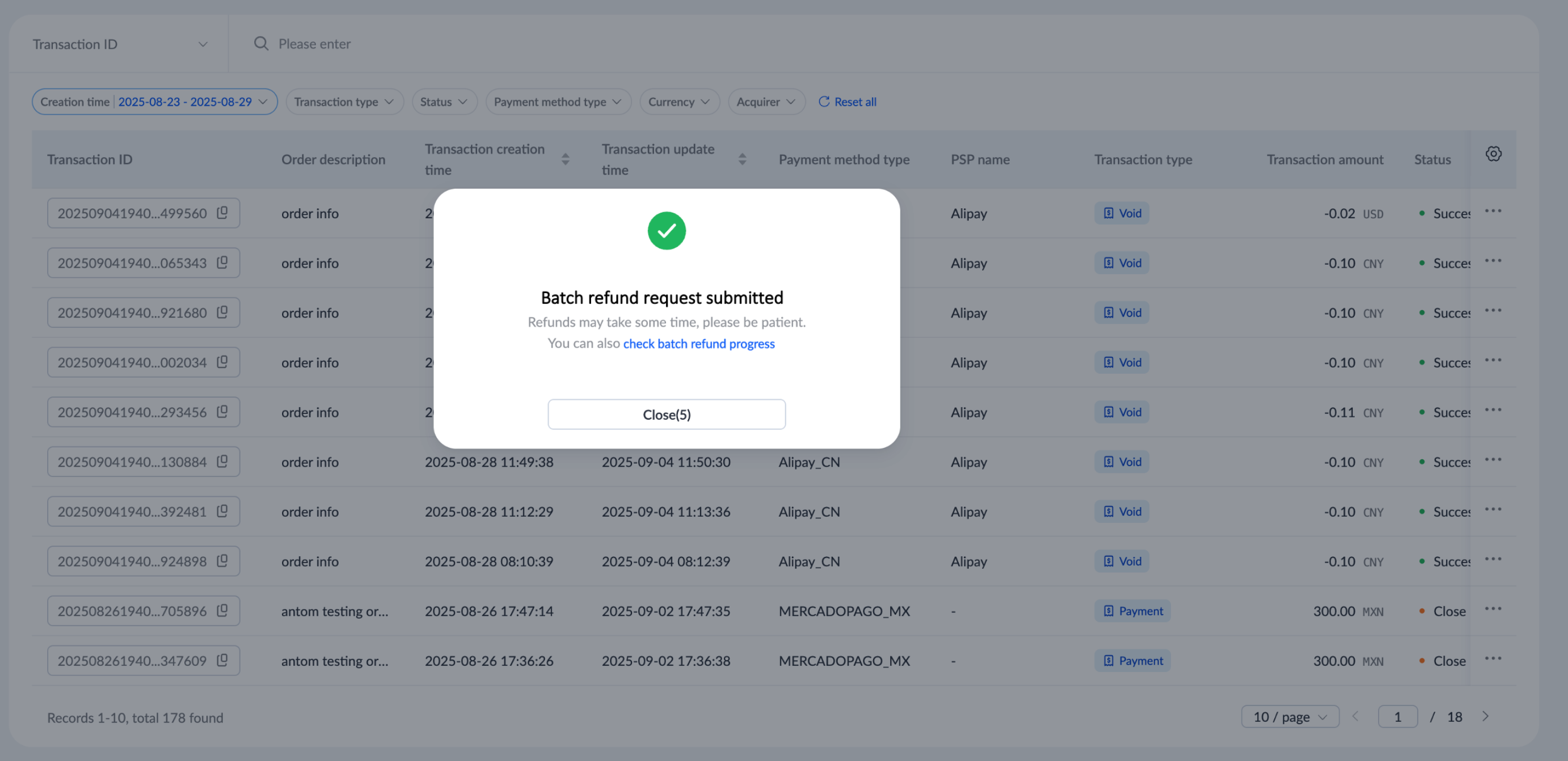The image size is (1568, 761).
Task: Sort by Transaction update time
Action: [742, 159]
